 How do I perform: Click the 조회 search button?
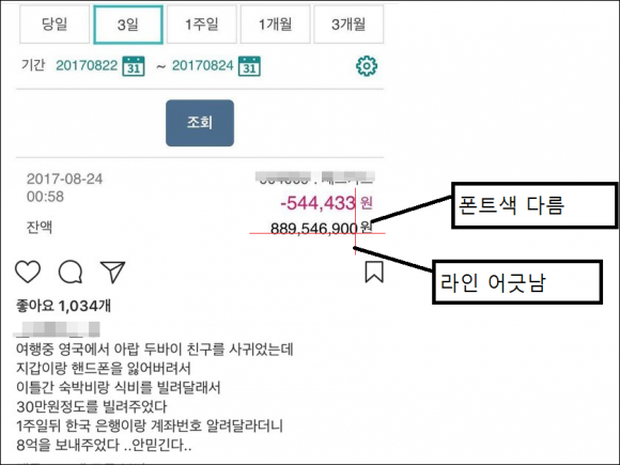(x=200, y=123)
